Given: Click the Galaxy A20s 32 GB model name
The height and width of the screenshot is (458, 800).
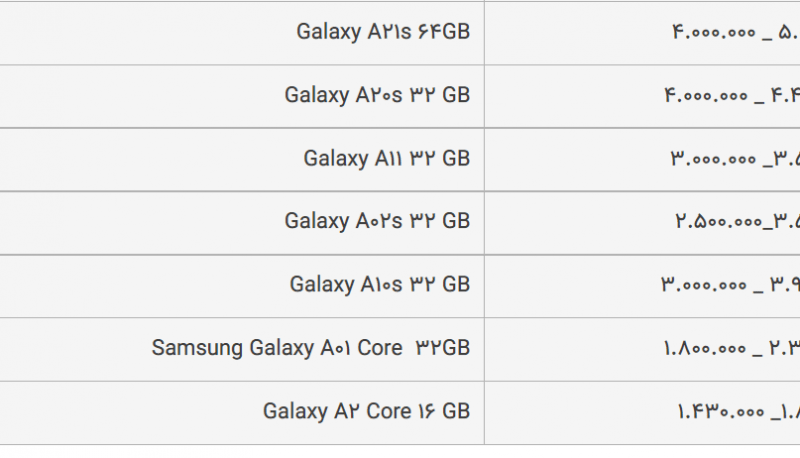Looking at the screenshot, I should pyautogui.click(x=377, y=95).
